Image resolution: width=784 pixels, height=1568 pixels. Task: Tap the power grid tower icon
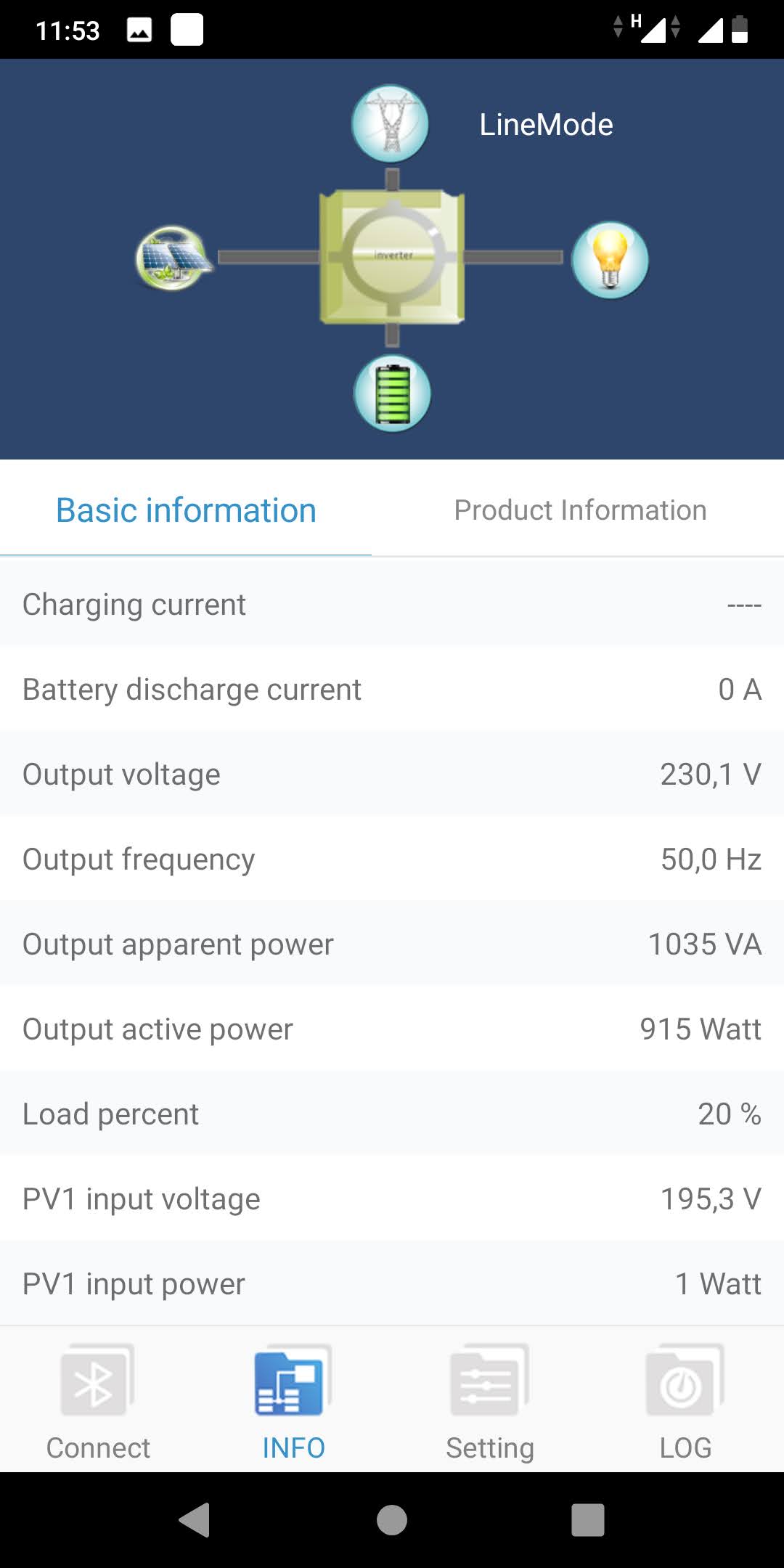(391, 123)
